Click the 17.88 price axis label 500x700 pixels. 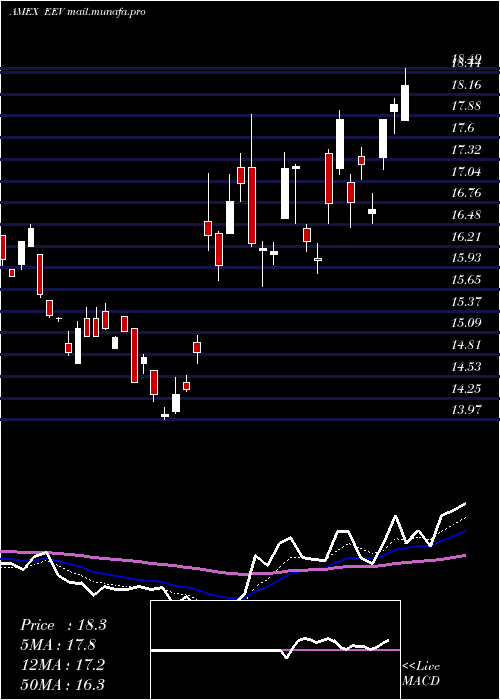coord(466,106)
